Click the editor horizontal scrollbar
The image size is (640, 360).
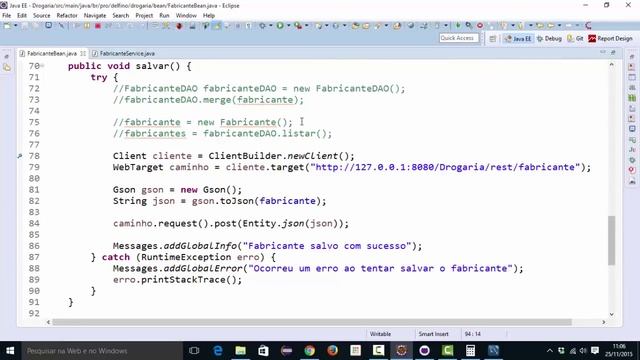pyautogui.click(x=312, y=322)
